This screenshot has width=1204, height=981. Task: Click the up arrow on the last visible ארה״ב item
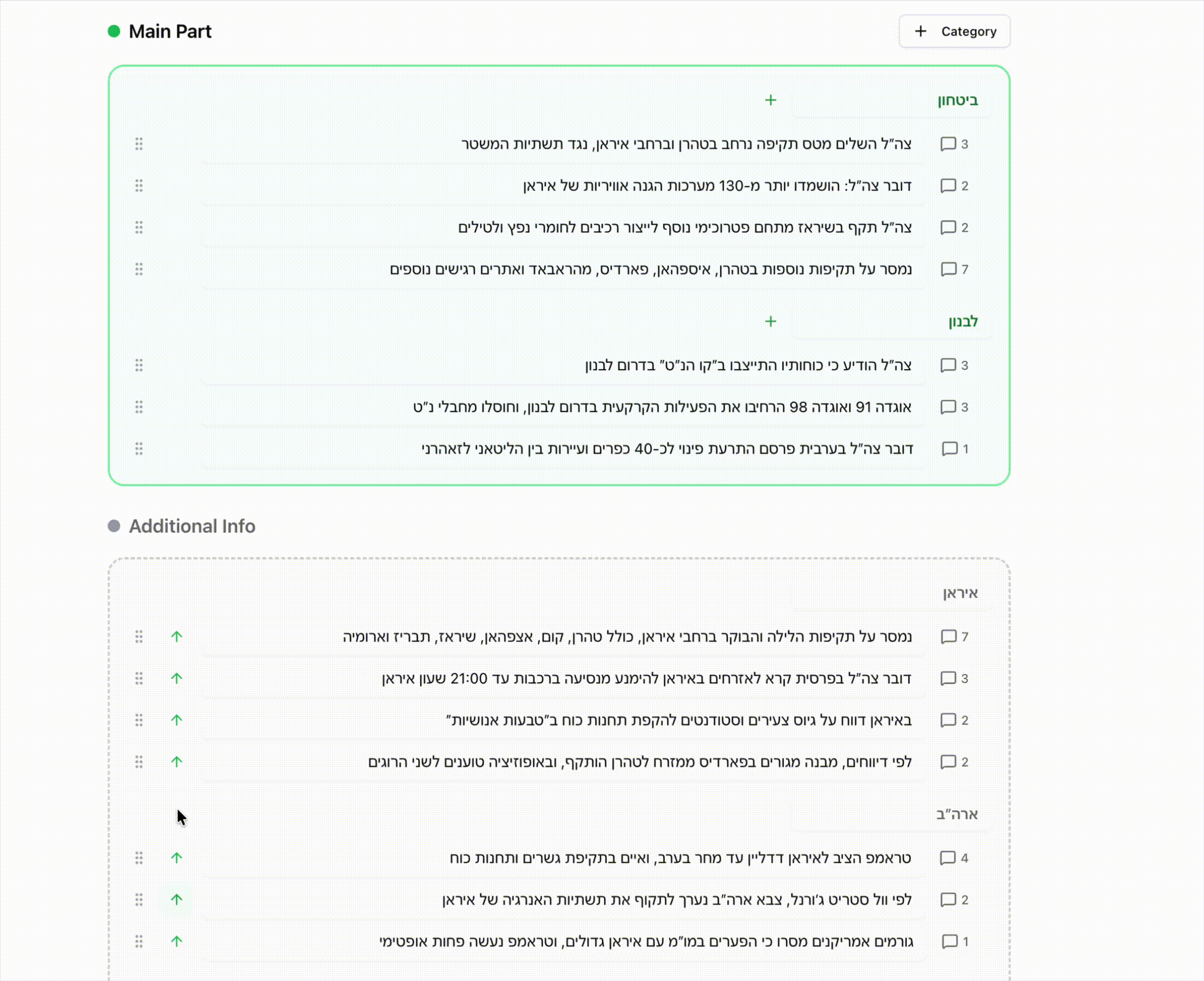coord(176,941)
